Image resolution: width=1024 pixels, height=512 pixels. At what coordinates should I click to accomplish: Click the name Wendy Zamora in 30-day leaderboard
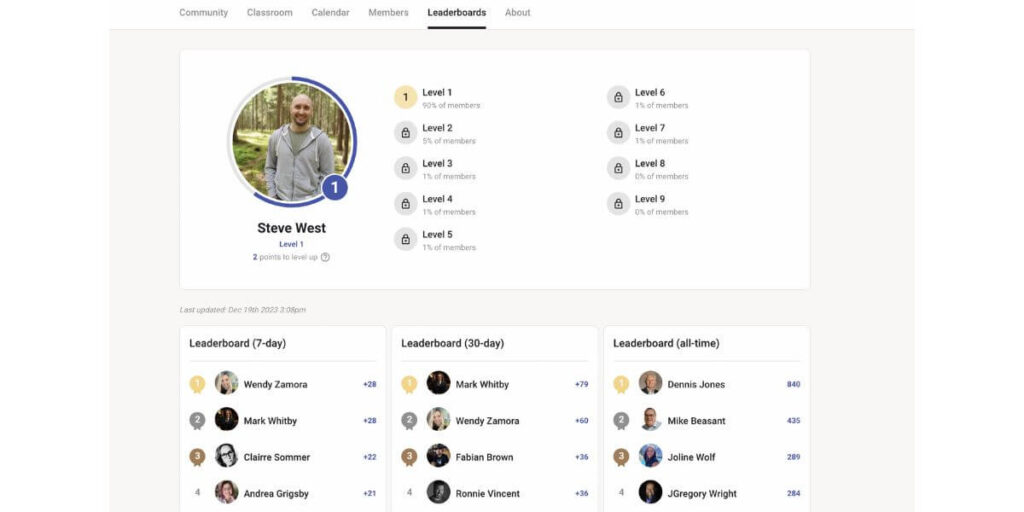(487, 421)
